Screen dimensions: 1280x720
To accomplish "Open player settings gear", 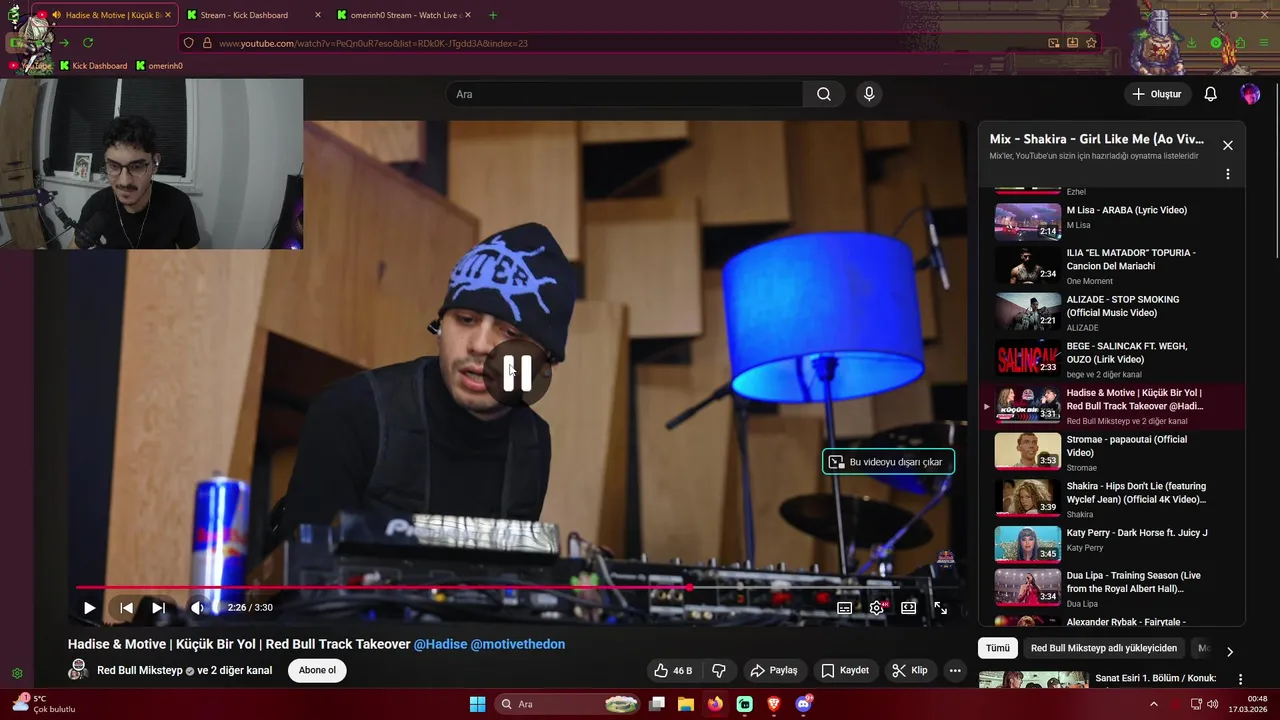I will click(x=877, y=608).
